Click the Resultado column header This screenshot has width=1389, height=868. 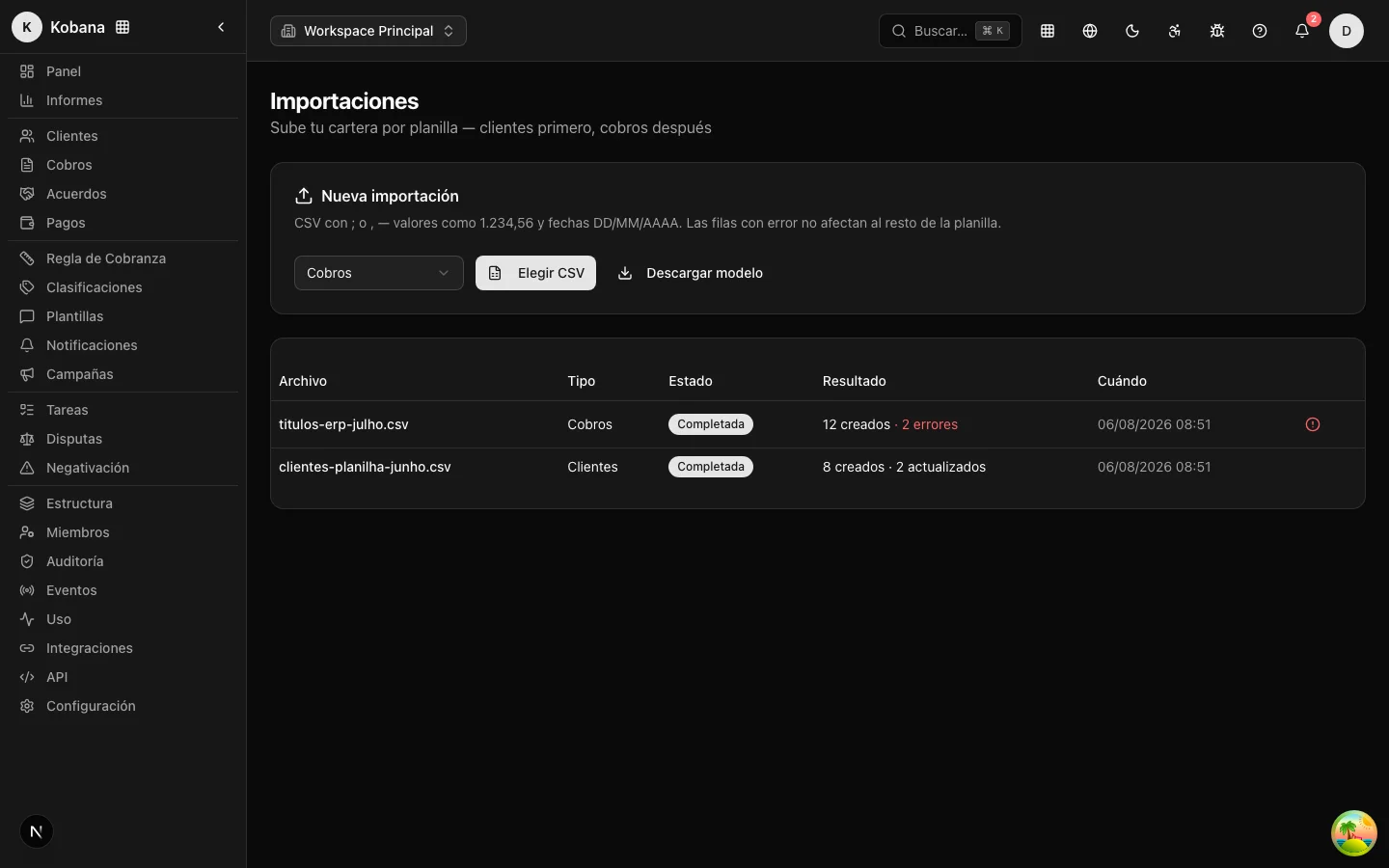855,381
